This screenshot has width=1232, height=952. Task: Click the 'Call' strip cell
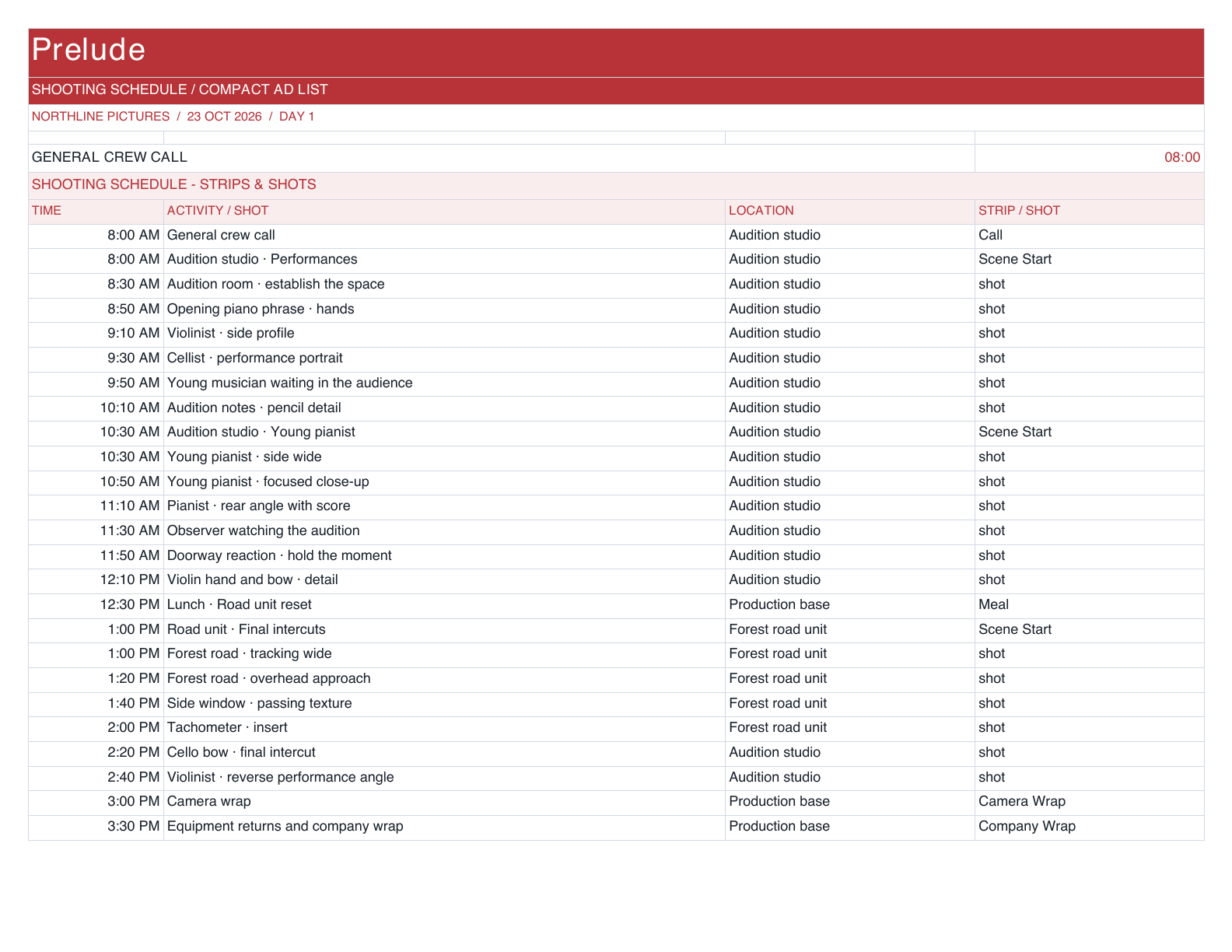[1089, 236]
